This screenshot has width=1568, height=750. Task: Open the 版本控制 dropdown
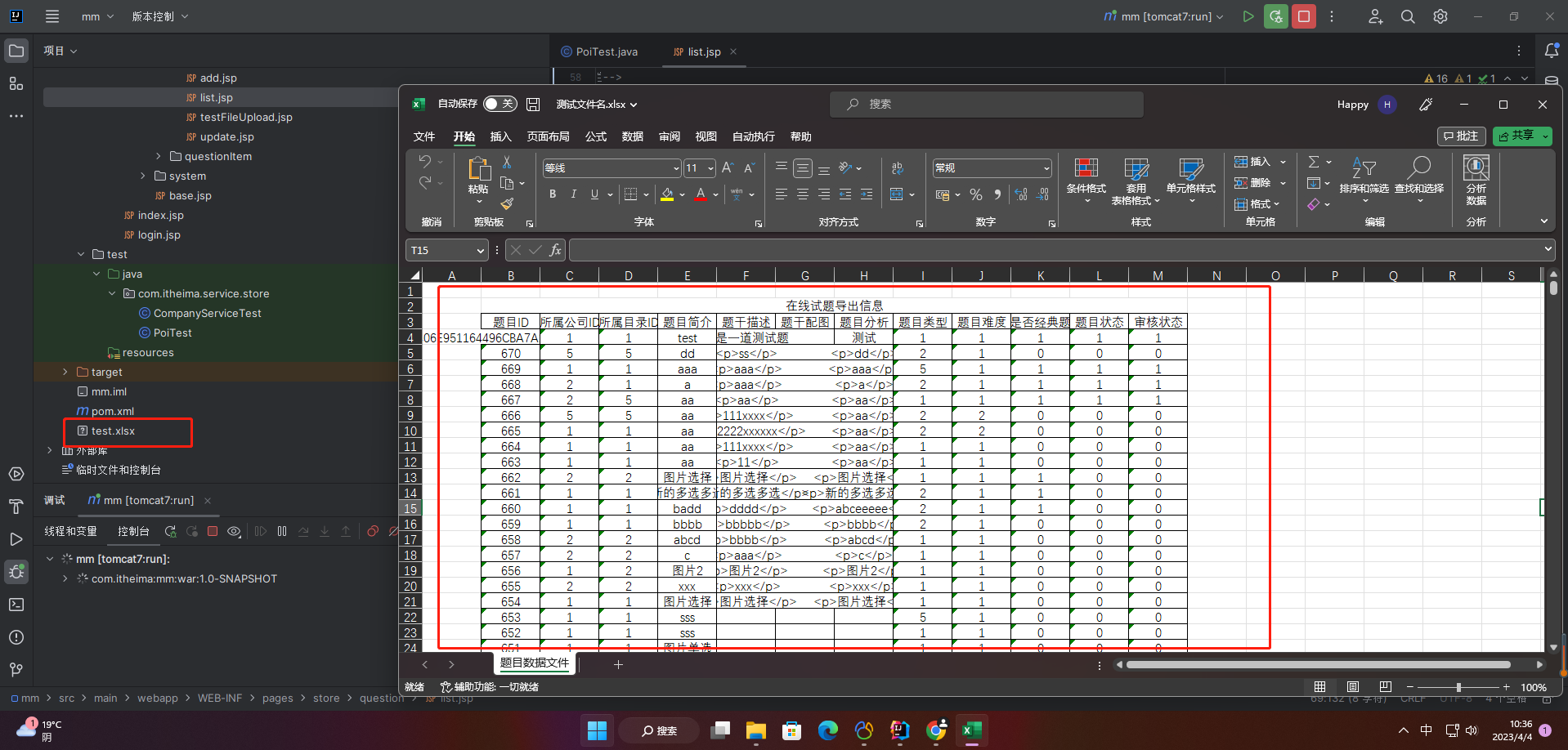point(160,16)
